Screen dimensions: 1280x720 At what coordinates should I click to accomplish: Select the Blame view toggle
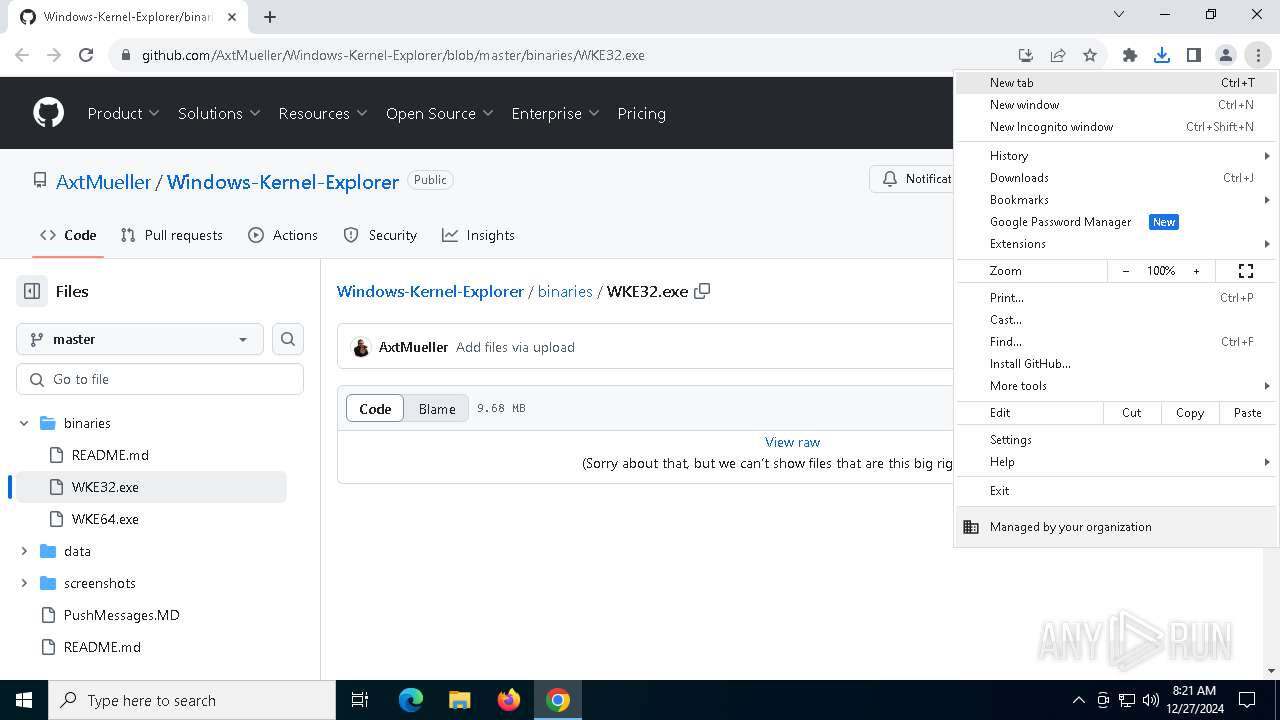[x=437, y=408]
